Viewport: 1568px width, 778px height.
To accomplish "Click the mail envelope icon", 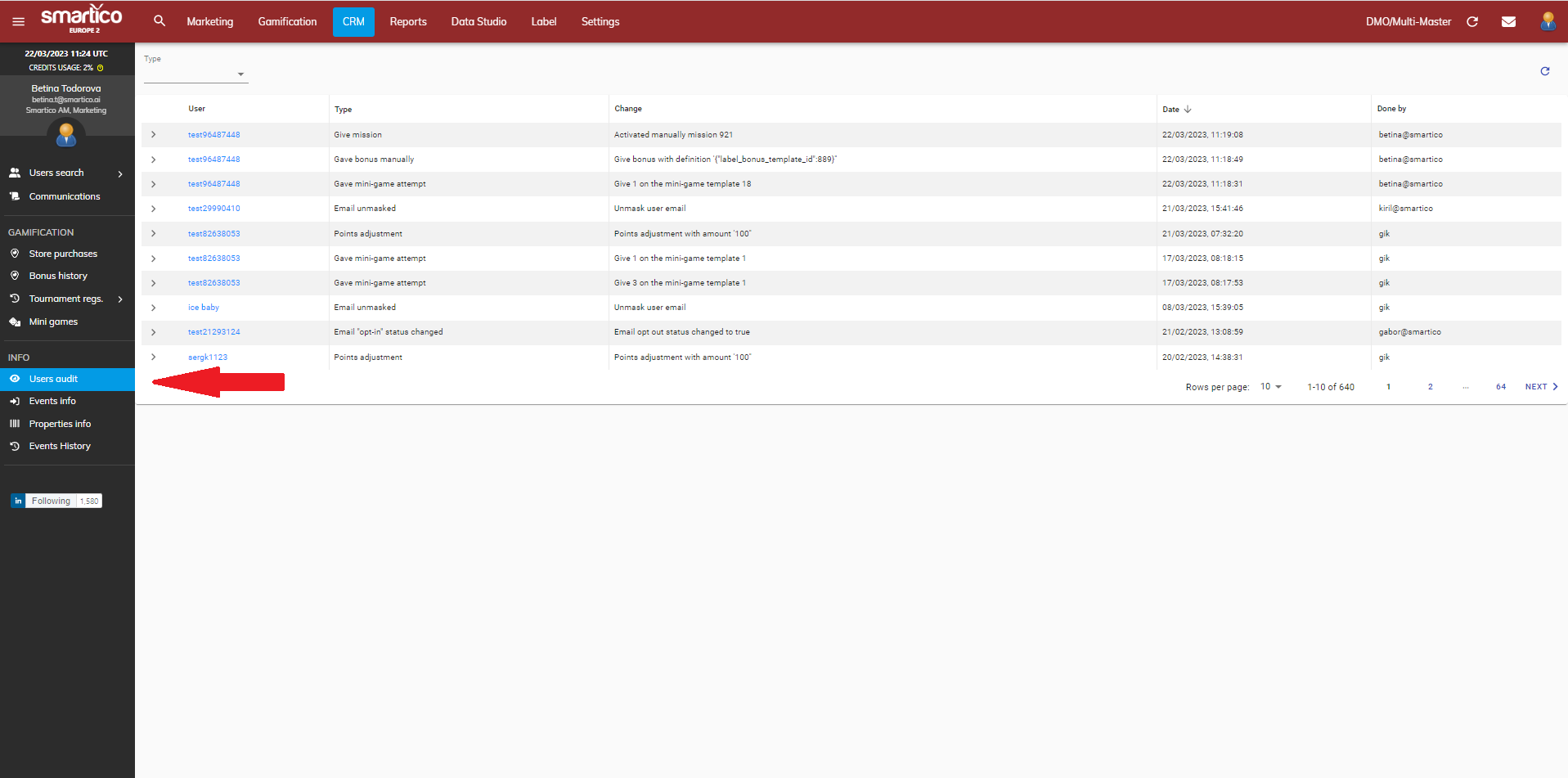I will tap(1508, 22).
